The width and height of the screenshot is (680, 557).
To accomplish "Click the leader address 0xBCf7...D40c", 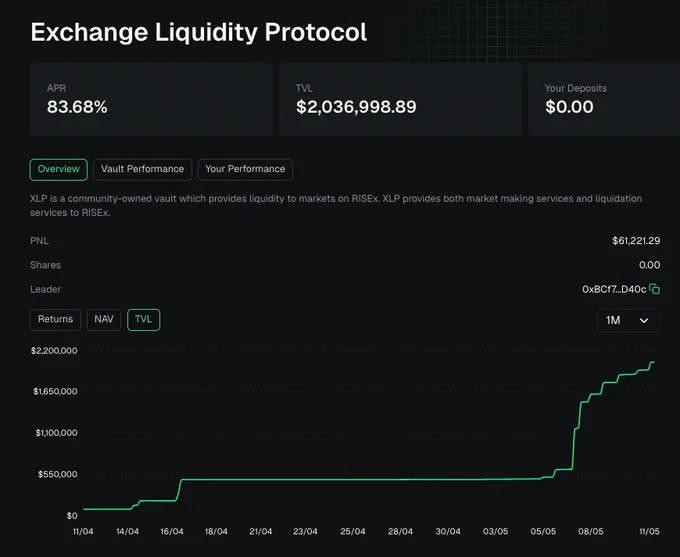I will click(x=614, y=289).
